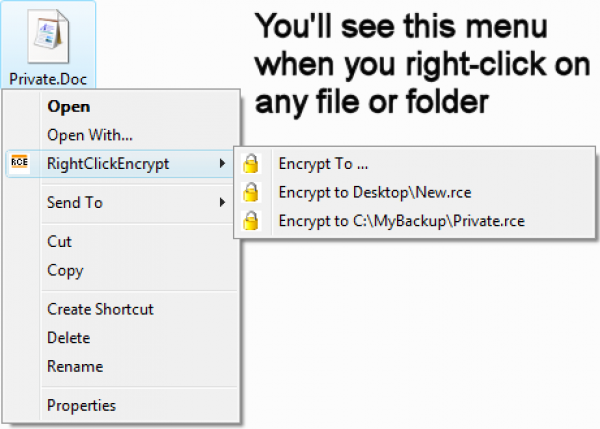Select Create Shortcut menu entry
This screenshot has width=600, height=429.
pos(100,310)
